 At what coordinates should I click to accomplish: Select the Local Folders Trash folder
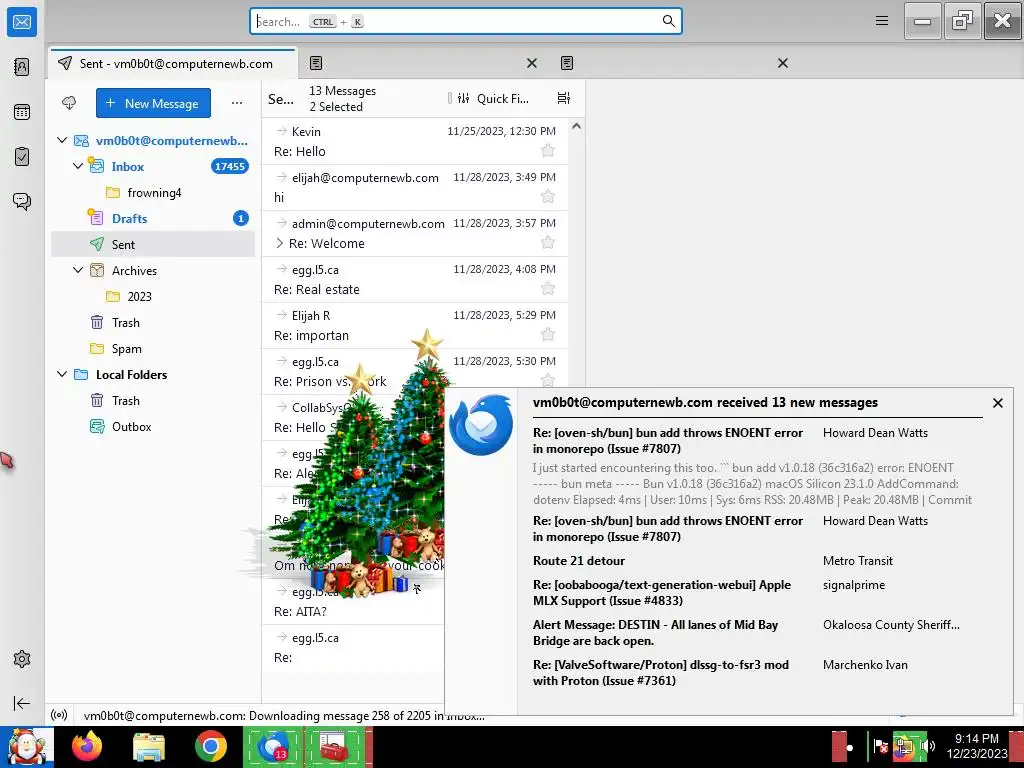(153, 400)
